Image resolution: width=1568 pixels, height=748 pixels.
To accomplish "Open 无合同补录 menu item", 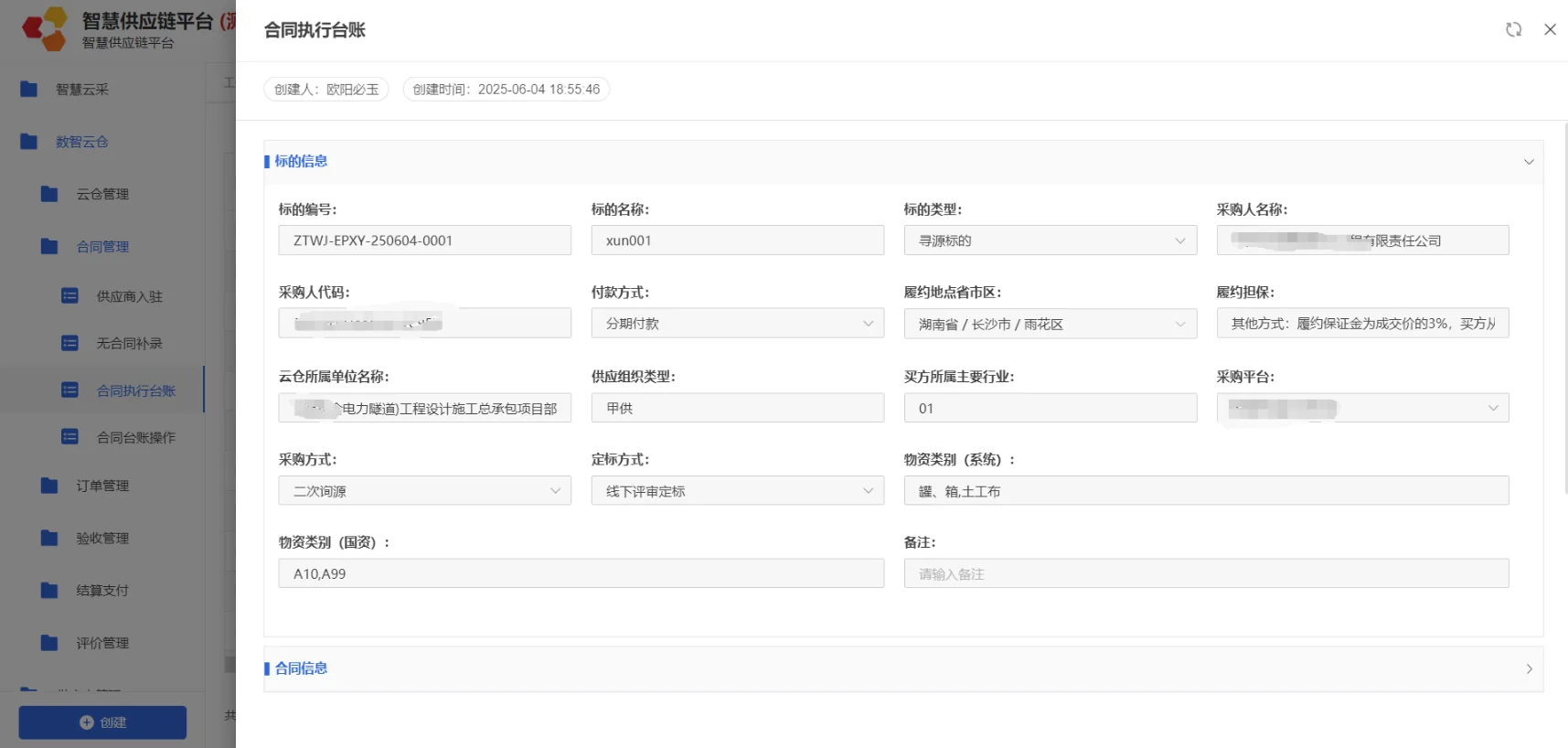I will [130, 343].
